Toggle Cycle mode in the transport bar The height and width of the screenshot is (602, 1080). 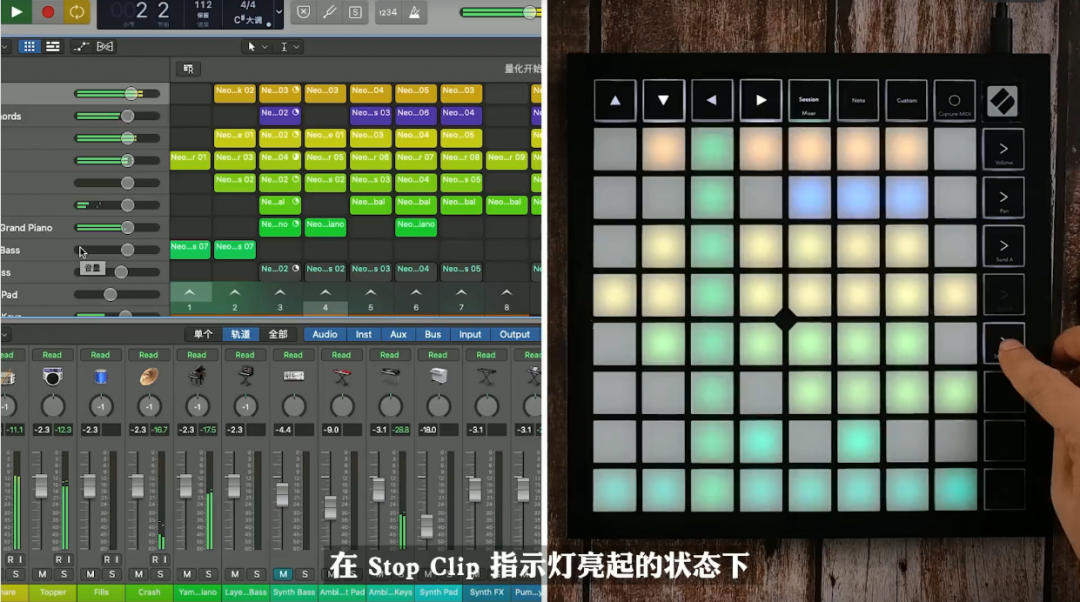tap(75, 12)
